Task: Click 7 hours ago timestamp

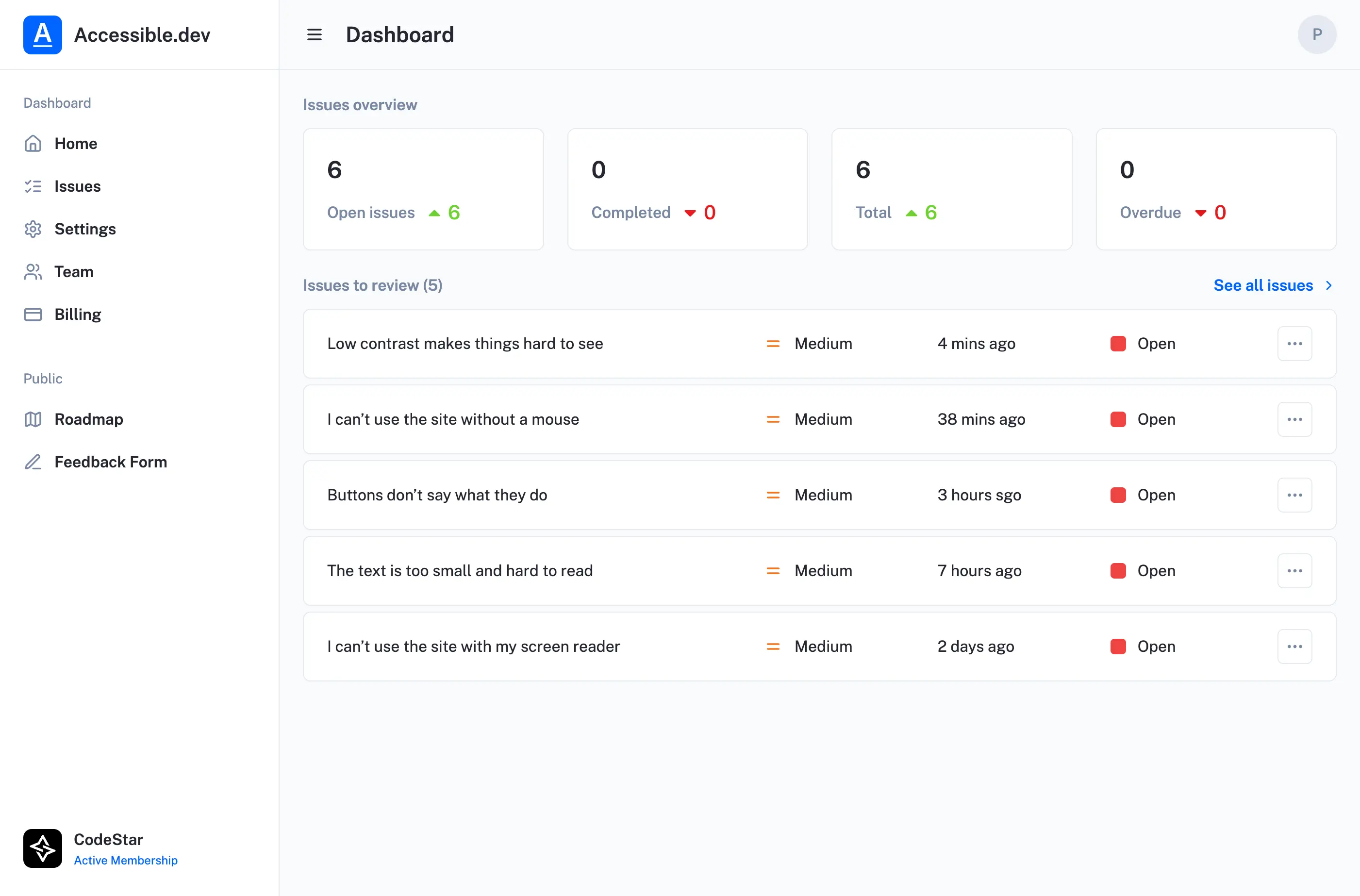Action: (979, 571)
